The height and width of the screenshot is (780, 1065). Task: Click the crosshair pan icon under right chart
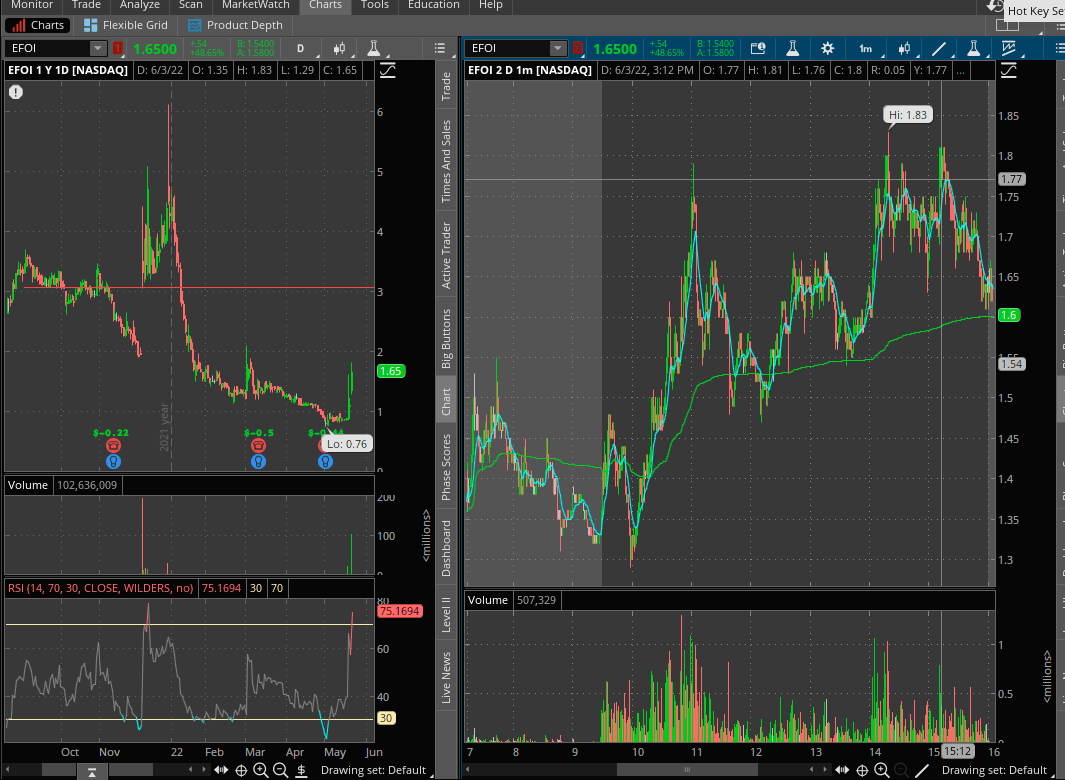862,770
